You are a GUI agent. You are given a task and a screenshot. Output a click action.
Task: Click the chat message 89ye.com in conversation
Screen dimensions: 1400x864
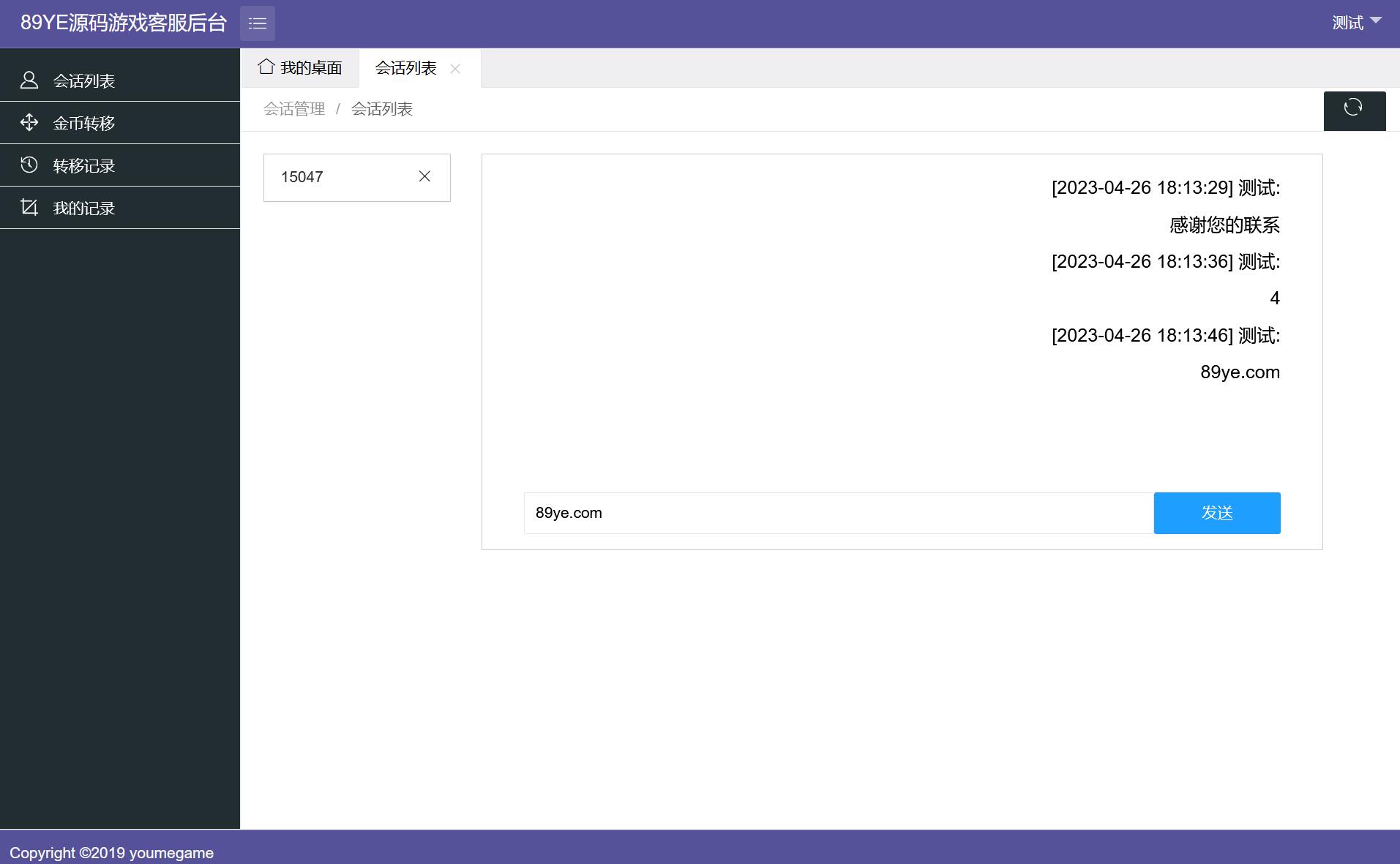pyautogui.click(x=1240, y=372)
